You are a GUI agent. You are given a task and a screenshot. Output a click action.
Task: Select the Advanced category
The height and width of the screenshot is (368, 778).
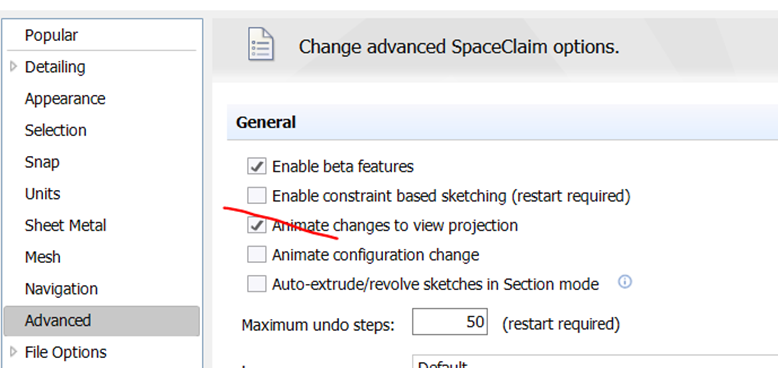102,320
